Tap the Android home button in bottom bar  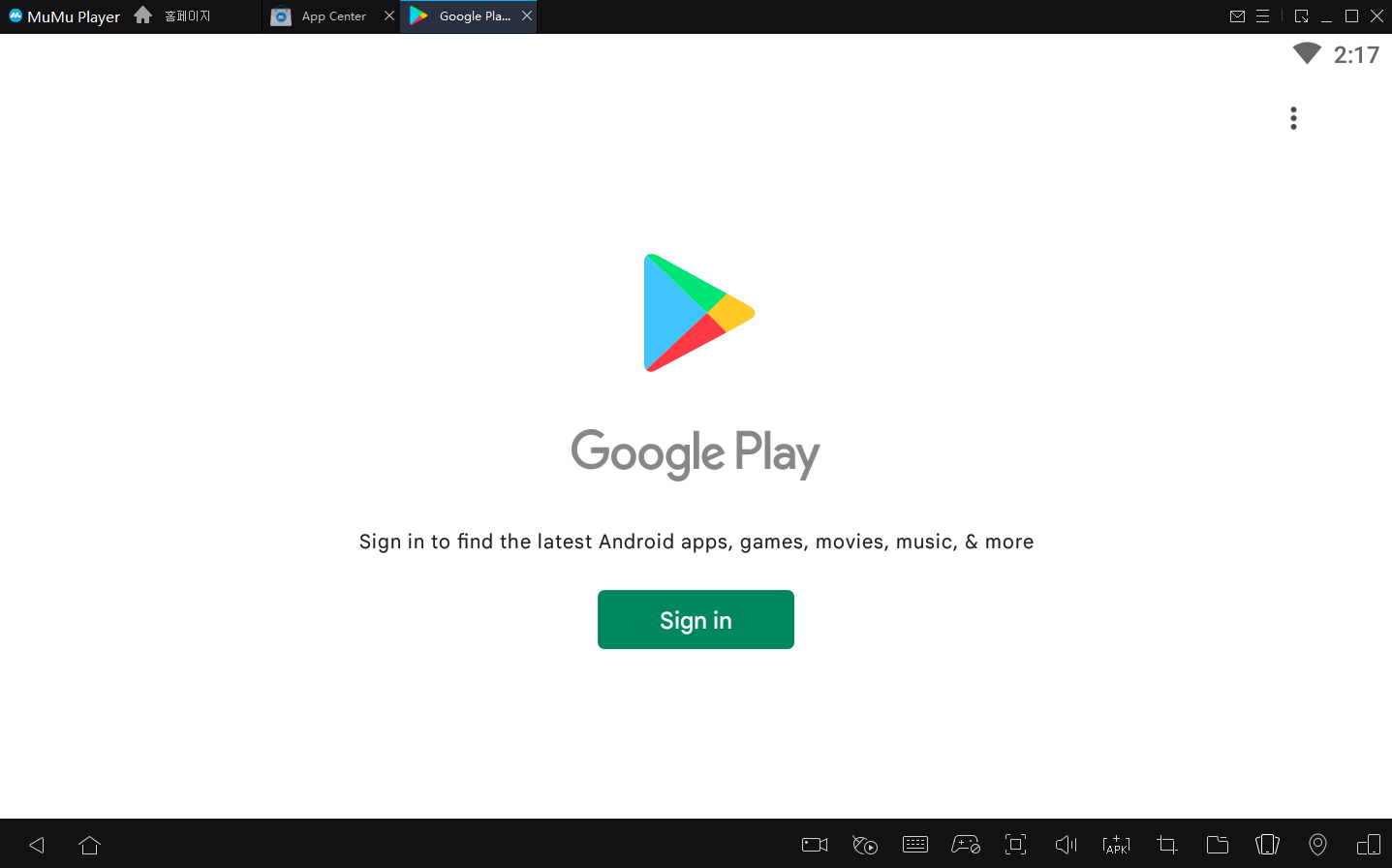90,845
